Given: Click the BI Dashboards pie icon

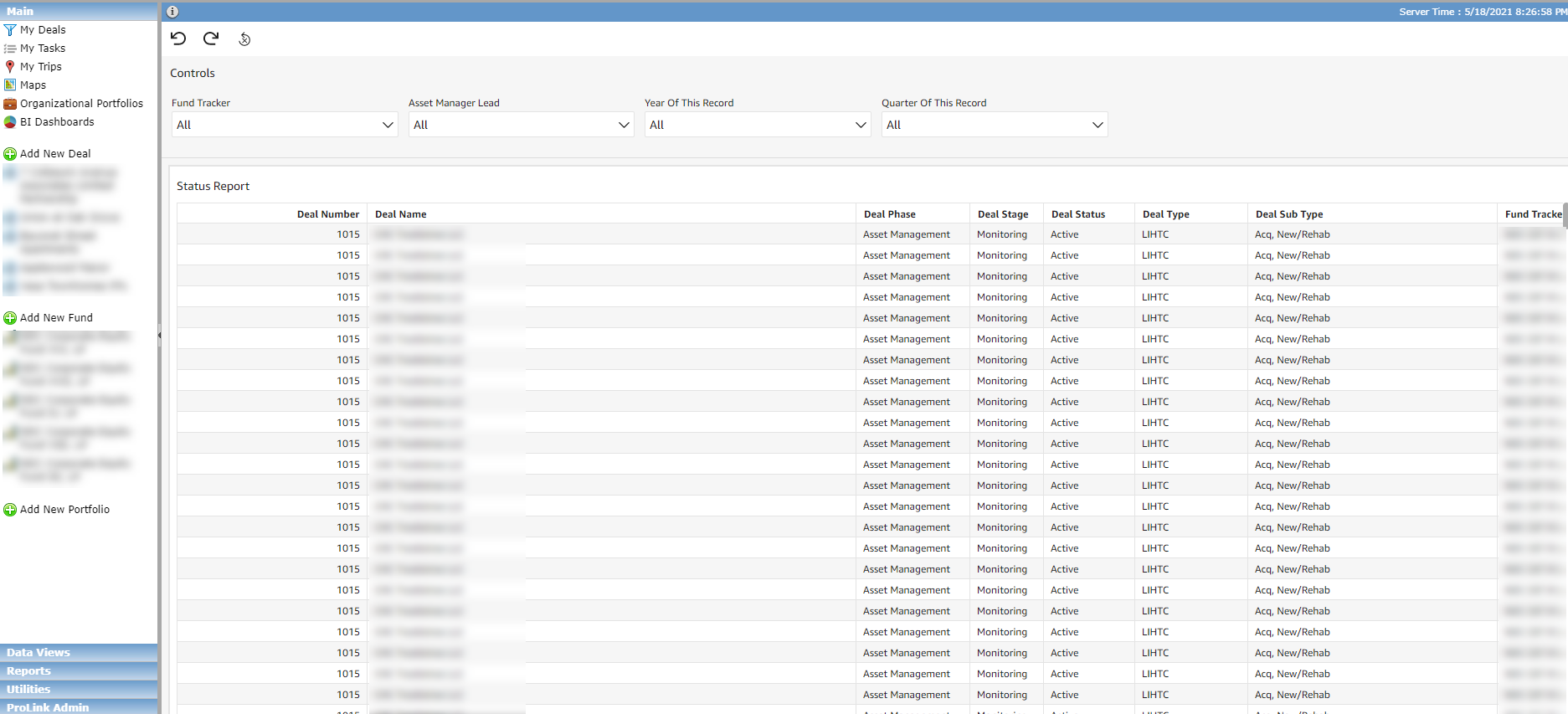Looking at the screenshot, I should click(x=10, y=122).
